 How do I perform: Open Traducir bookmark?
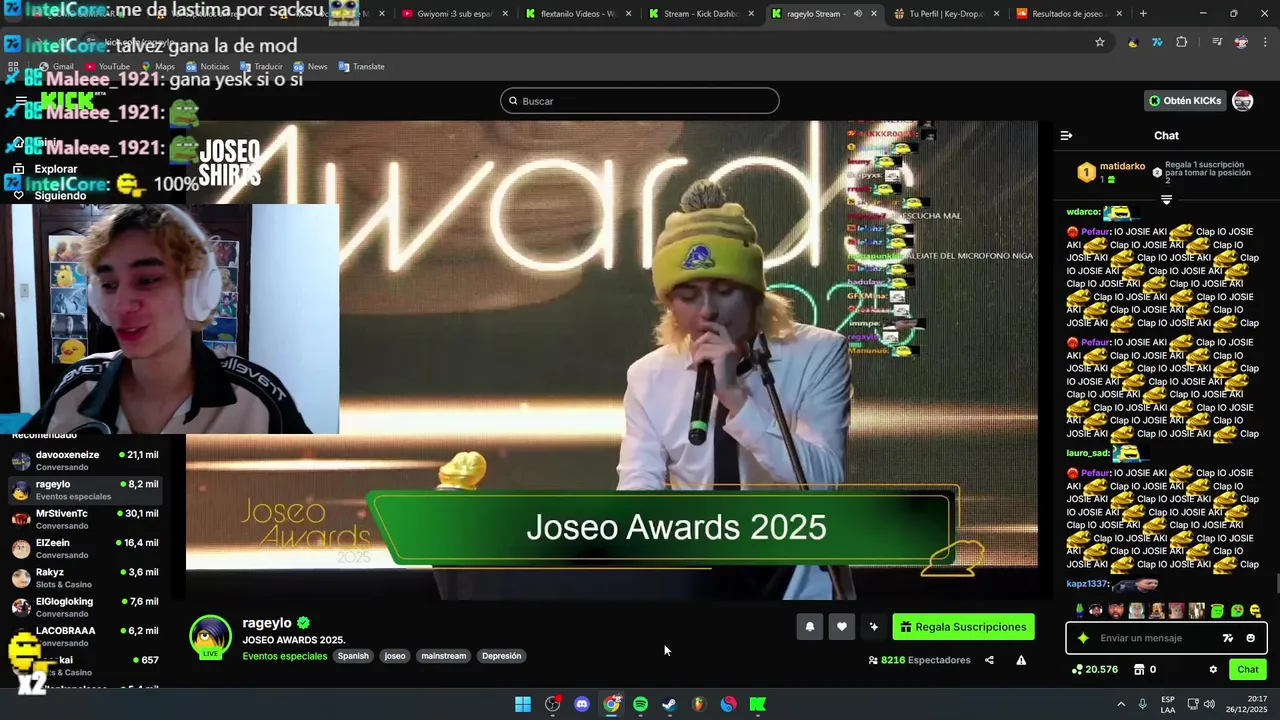point(260,67)
